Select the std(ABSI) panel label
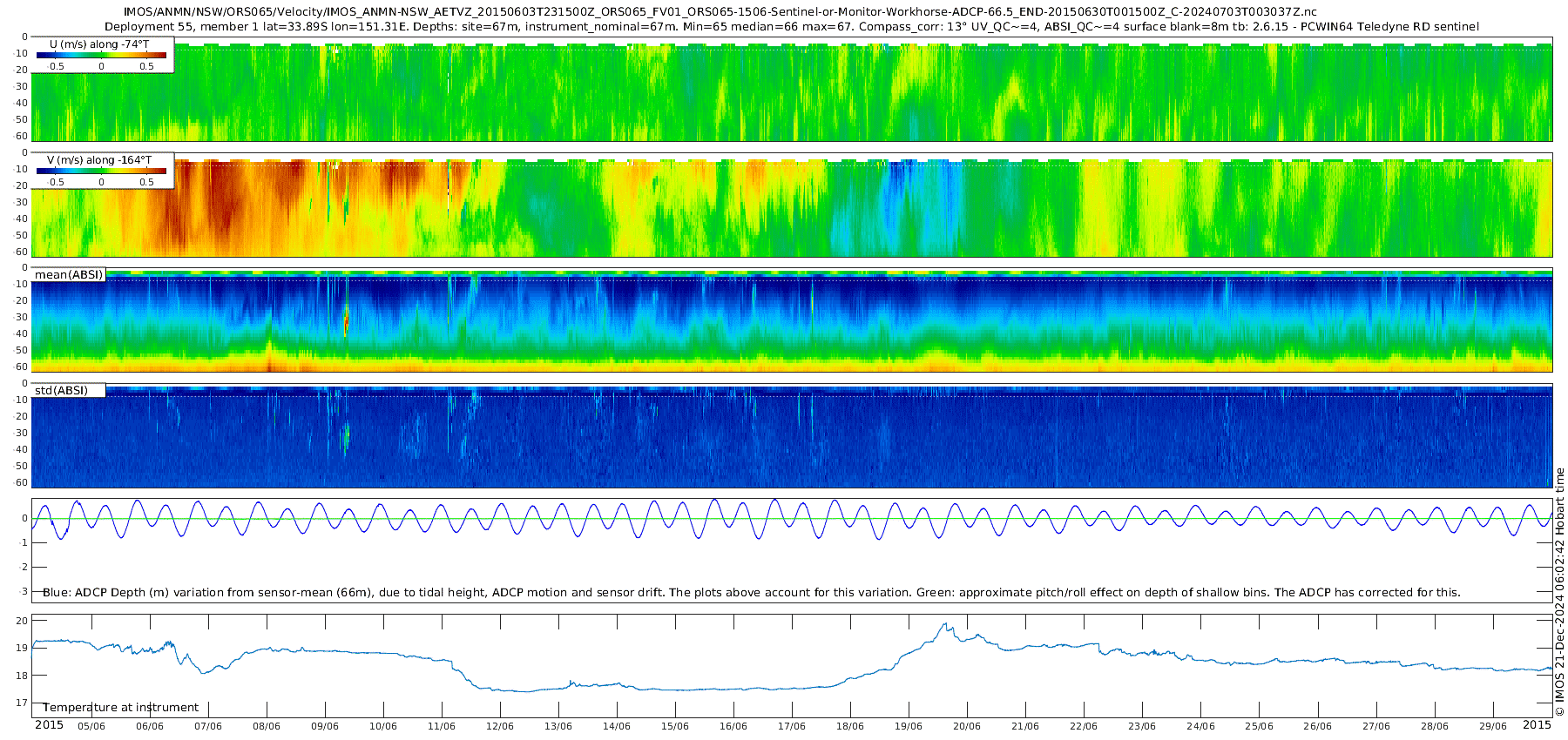 (x=61, y=391)
